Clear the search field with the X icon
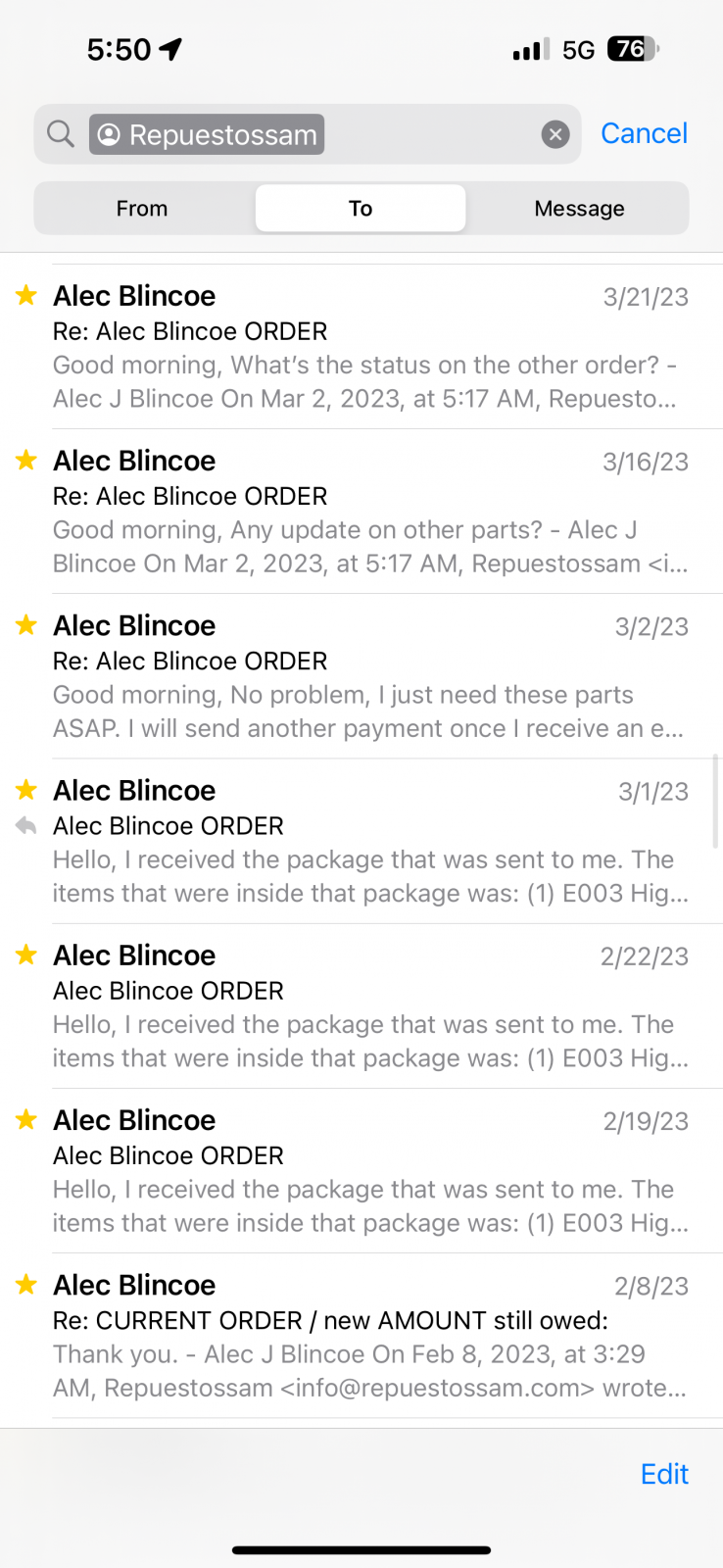This screenshot has width=723, height=1568. 555,134
